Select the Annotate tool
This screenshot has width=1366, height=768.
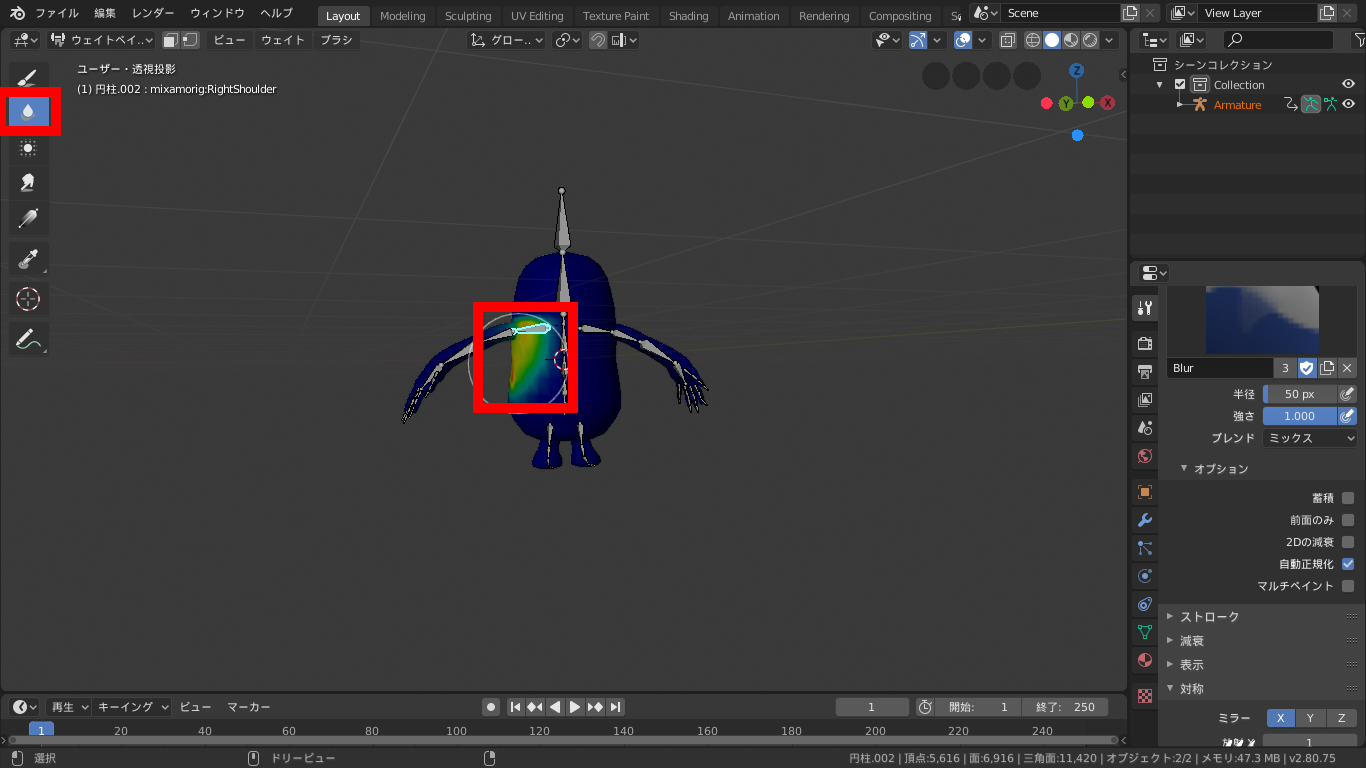(29, 339)
